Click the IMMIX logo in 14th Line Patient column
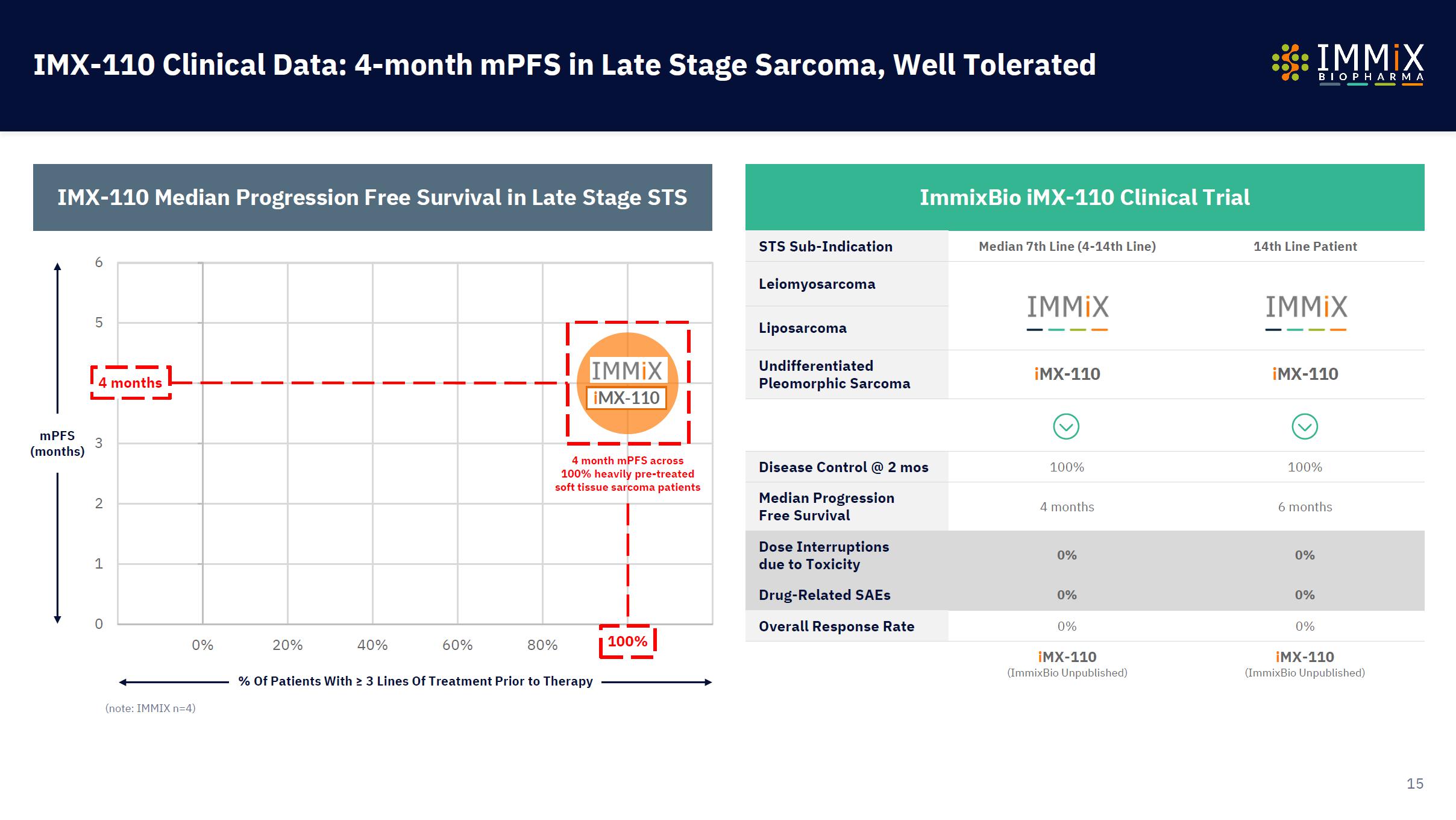This screenshot has height=820, width=1456. pyautogui.click(x=1305, y=311)
